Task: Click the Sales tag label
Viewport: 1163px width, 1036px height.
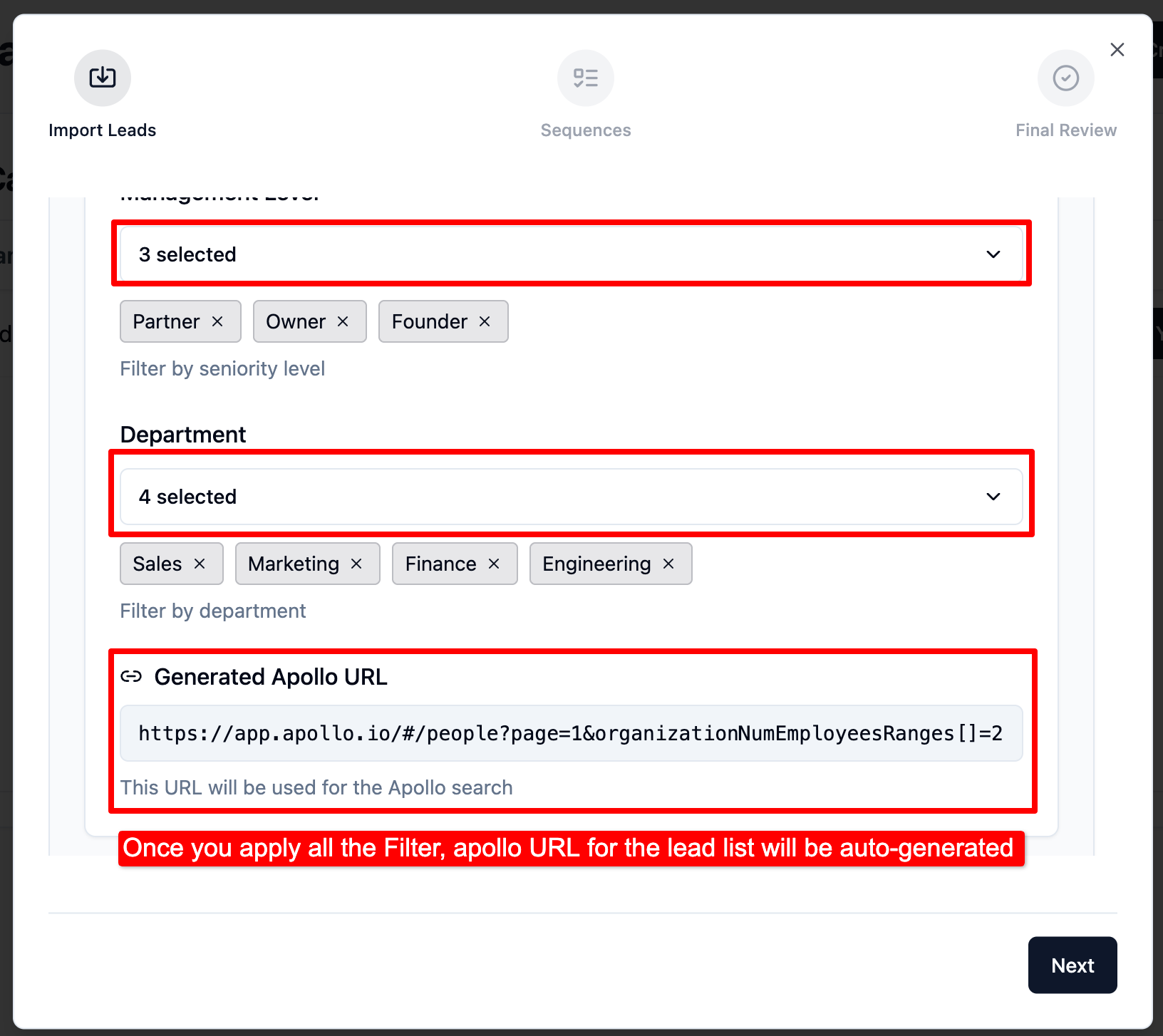Action: click(157, 564)
